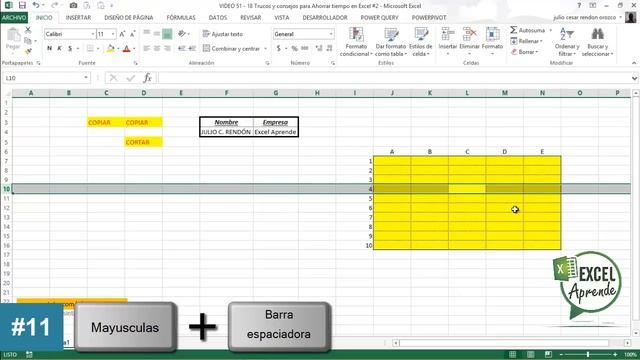Open the Name Box dropdown

[86, 78]
